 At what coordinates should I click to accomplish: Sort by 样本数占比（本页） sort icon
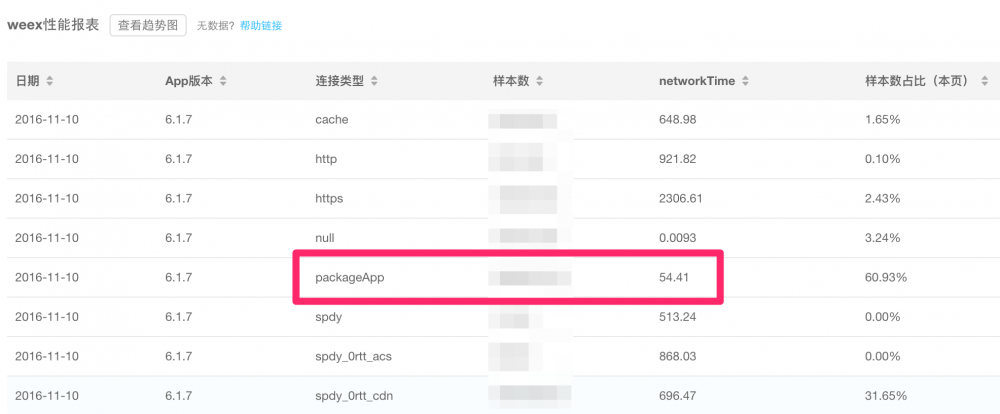tap(985, 81)
